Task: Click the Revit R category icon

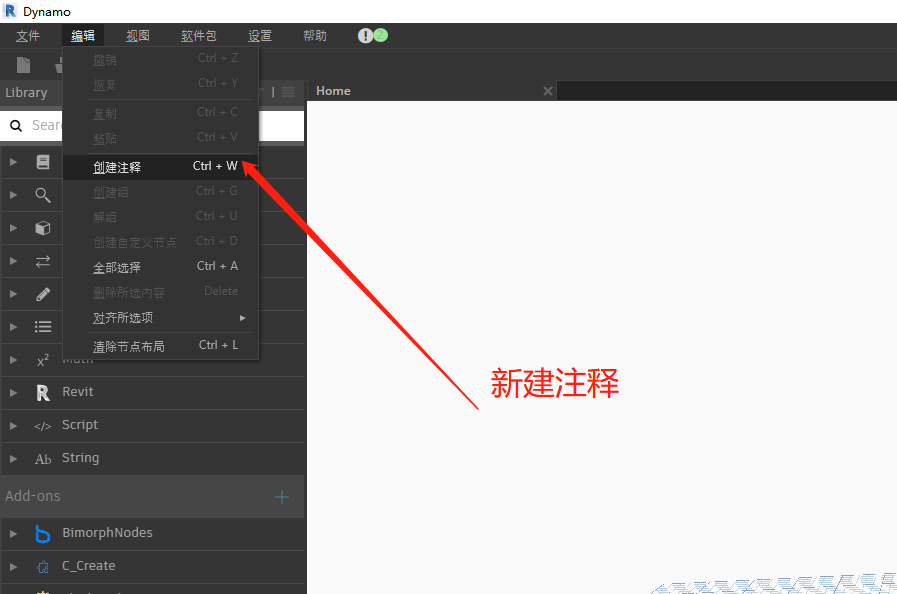Action: point(43,393)
